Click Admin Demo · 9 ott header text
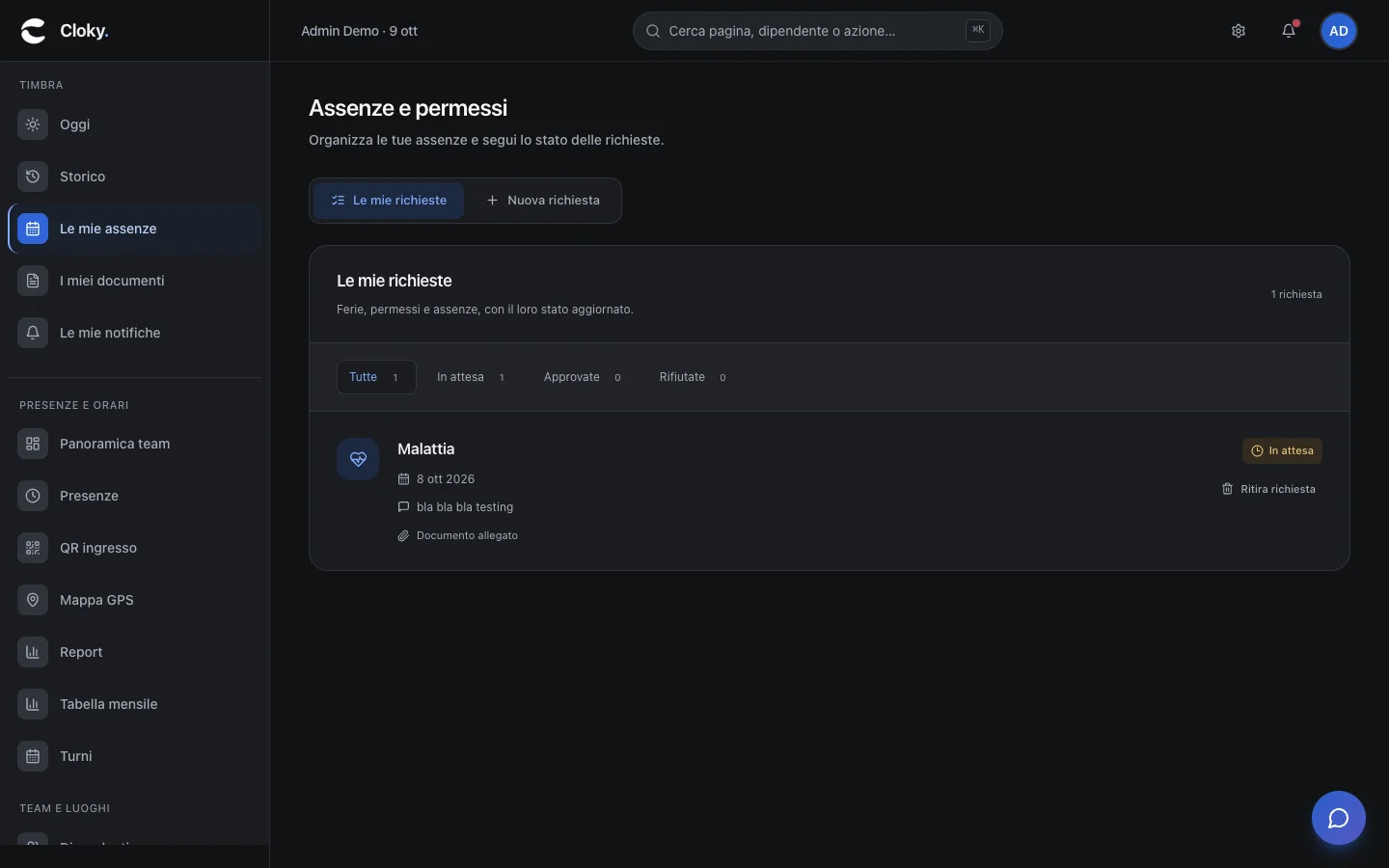1389x868 pixels. tap(359, 31)
